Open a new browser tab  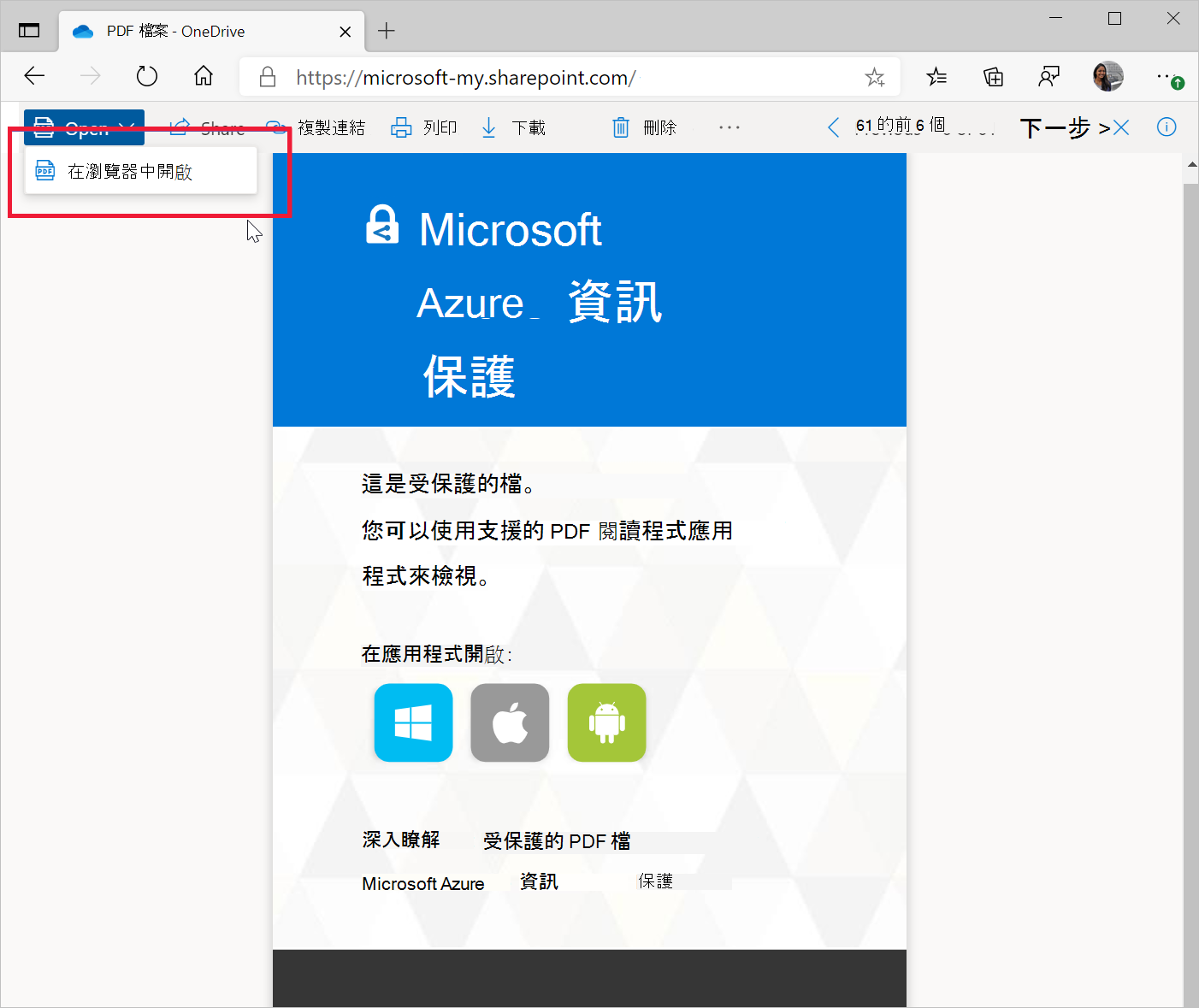[x=387, y=31]
